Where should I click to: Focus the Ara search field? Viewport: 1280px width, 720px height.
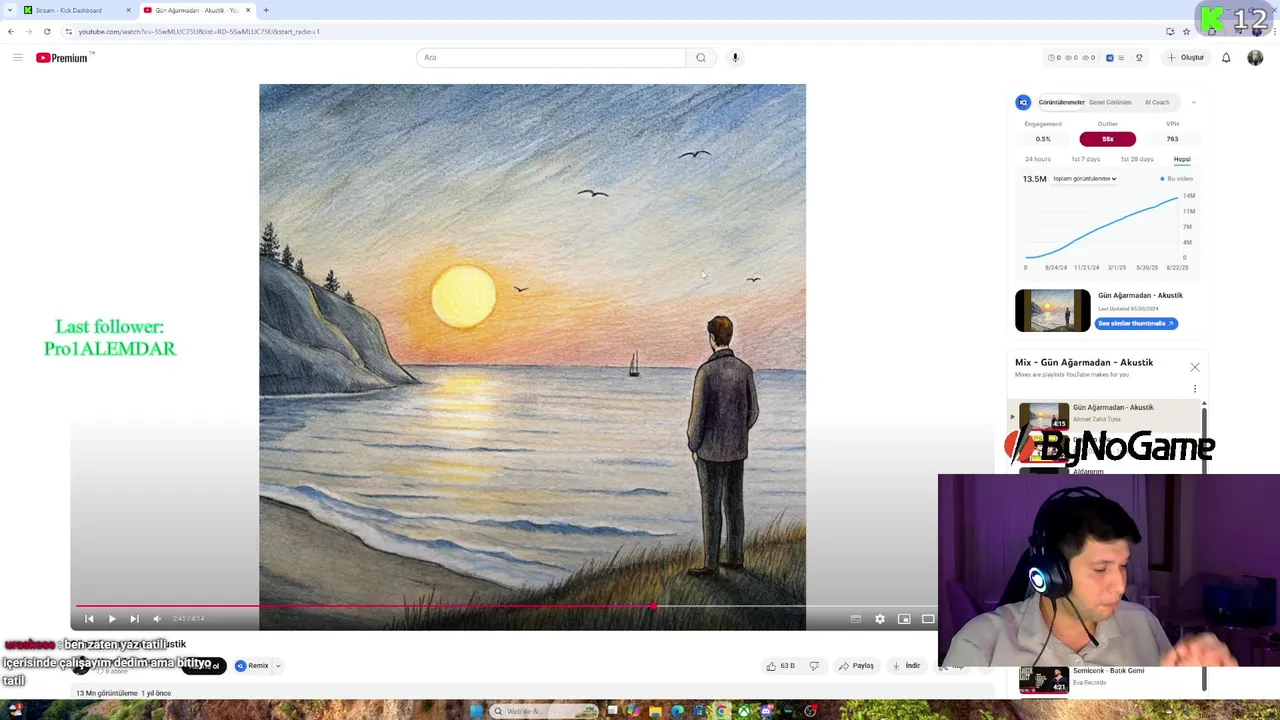pos(551,57)
